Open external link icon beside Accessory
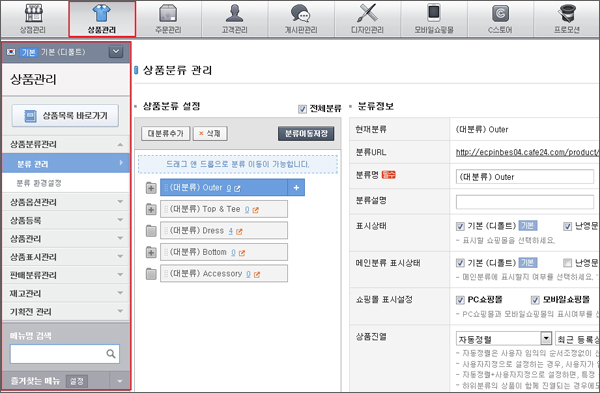 click(257, 274)
